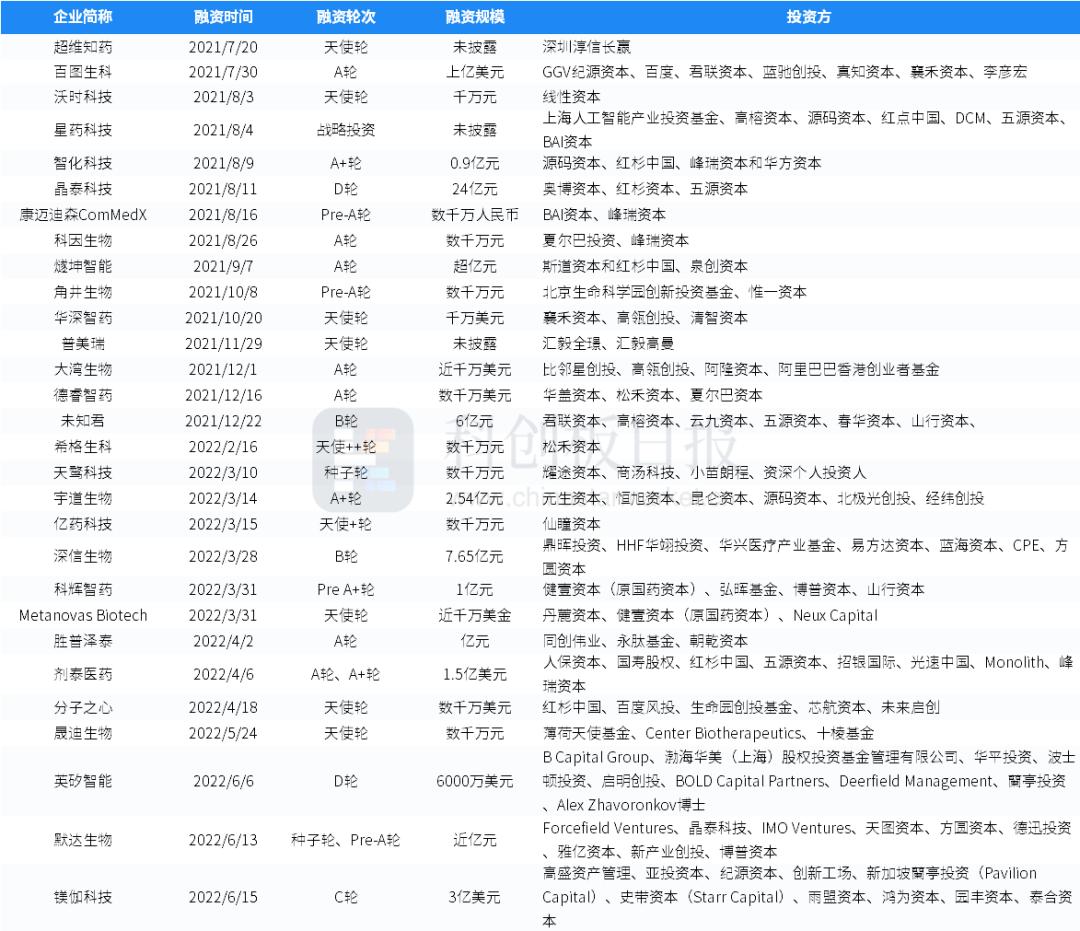Viewport: 1080px width, 931px height.
Task: Click the date 2021/7/20
Action: coord(223,47)
